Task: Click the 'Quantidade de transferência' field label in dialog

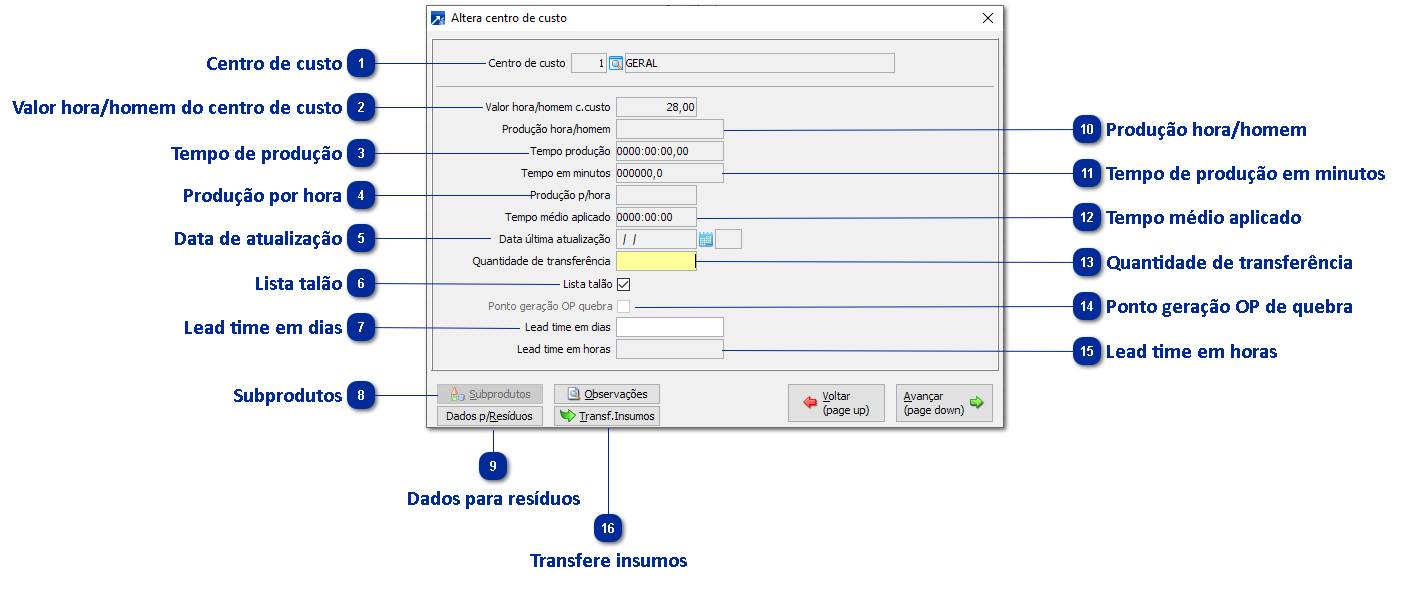Action: pyautogui.click(x=541, y=261)
